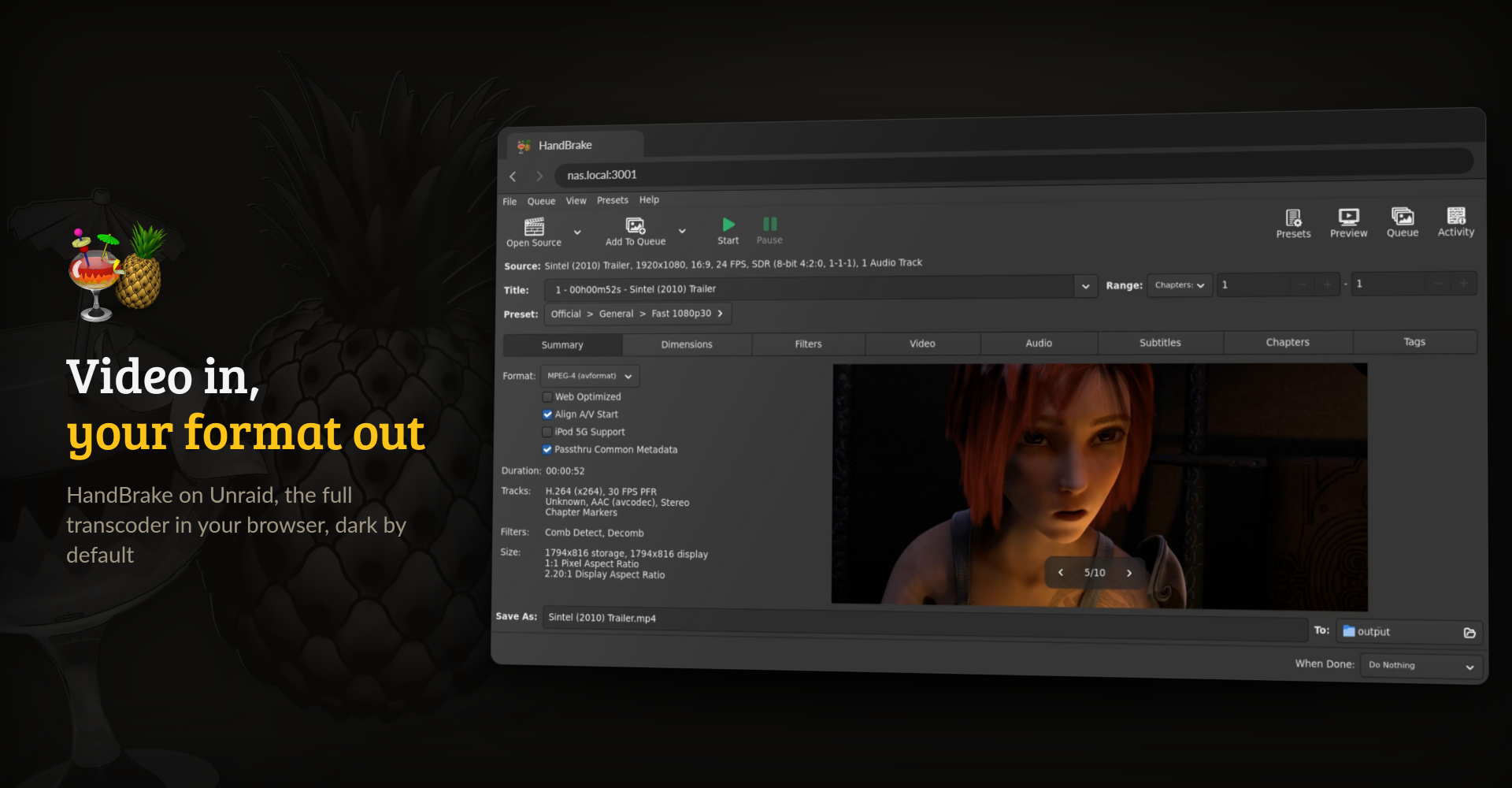Open the Presets menu in the menu bar
This screenshot has width=1512, height=788.
coord(613,200)
